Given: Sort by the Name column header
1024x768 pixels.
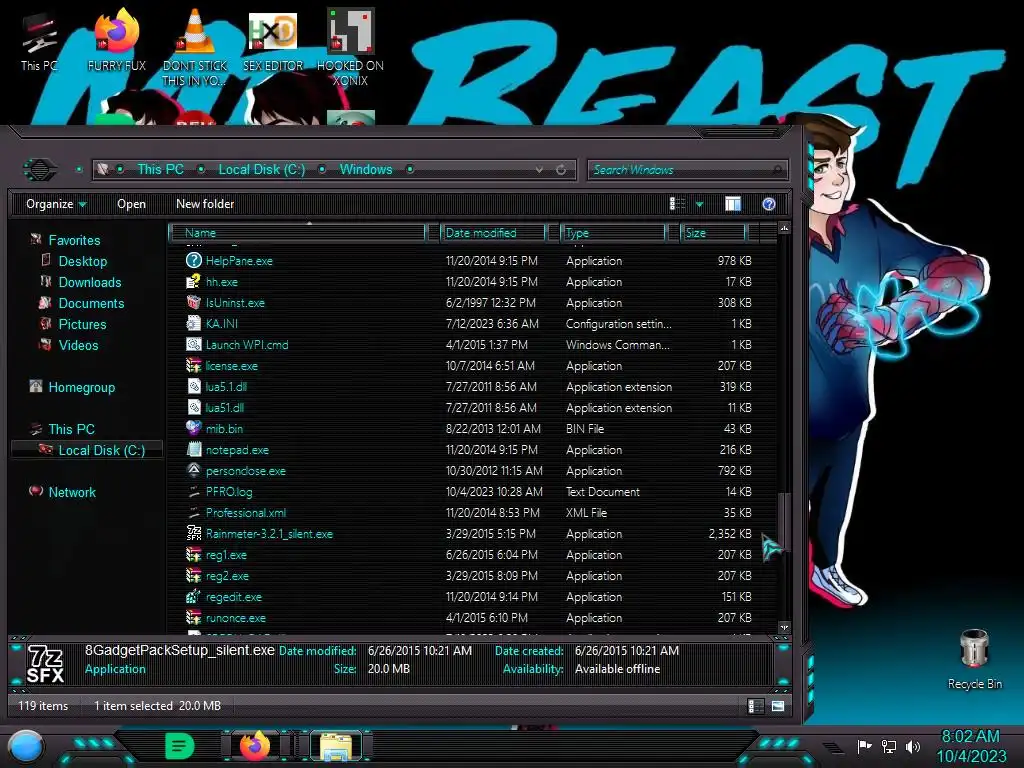Looking at the screenshot, I should pos(297,232).
